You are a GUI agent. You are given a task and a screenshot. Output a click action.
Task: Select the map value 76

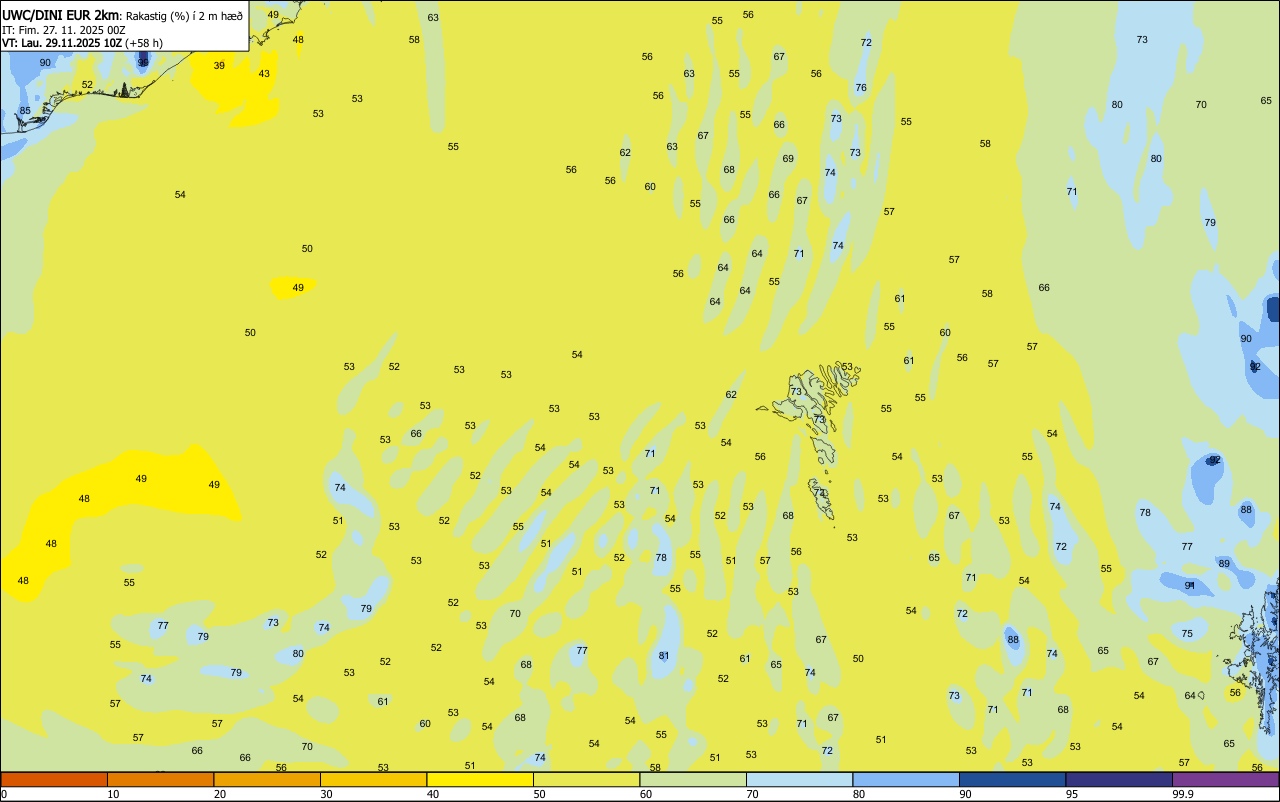[861, 88]
